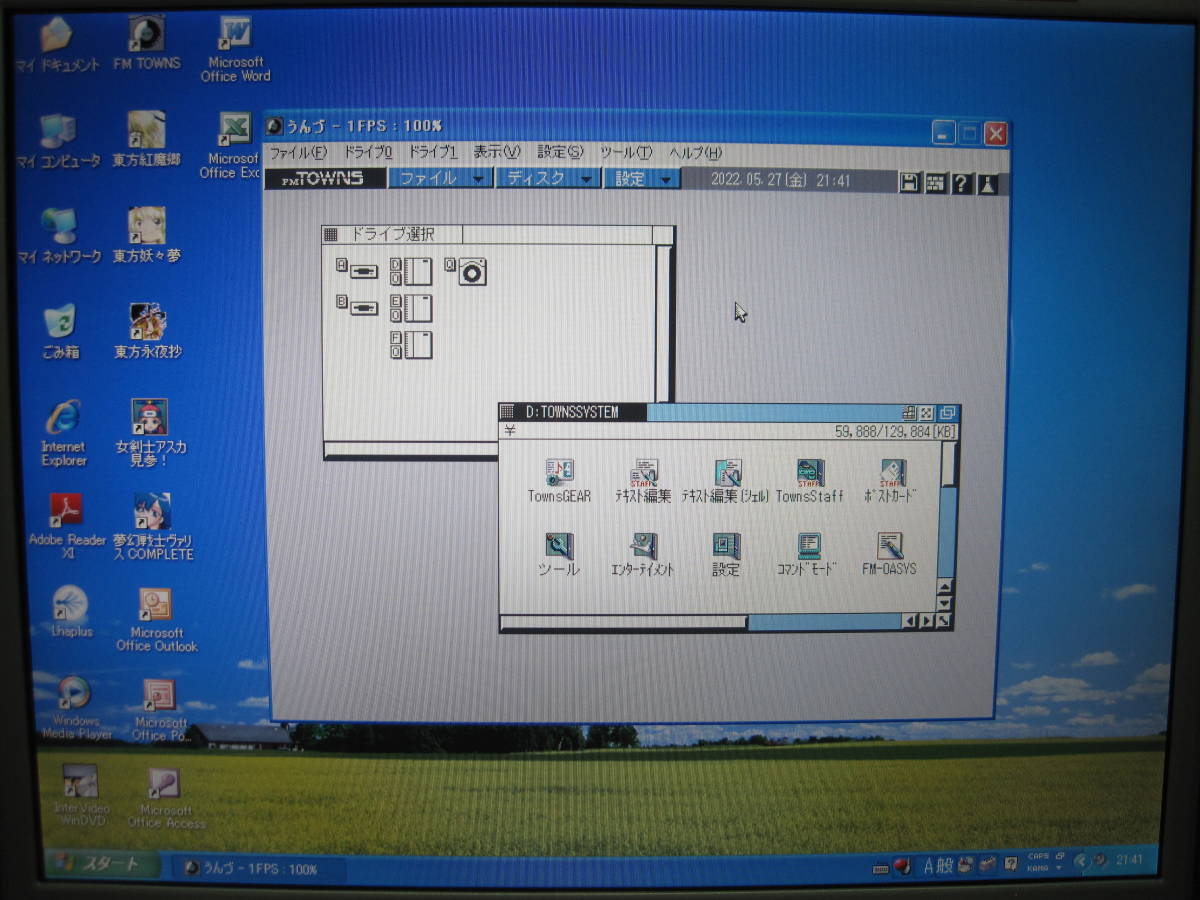This screenshot has width=1200, height=900.
Task: Open the 女剣士アスカ見参 desktop shortcut
Action: point(151,433)
